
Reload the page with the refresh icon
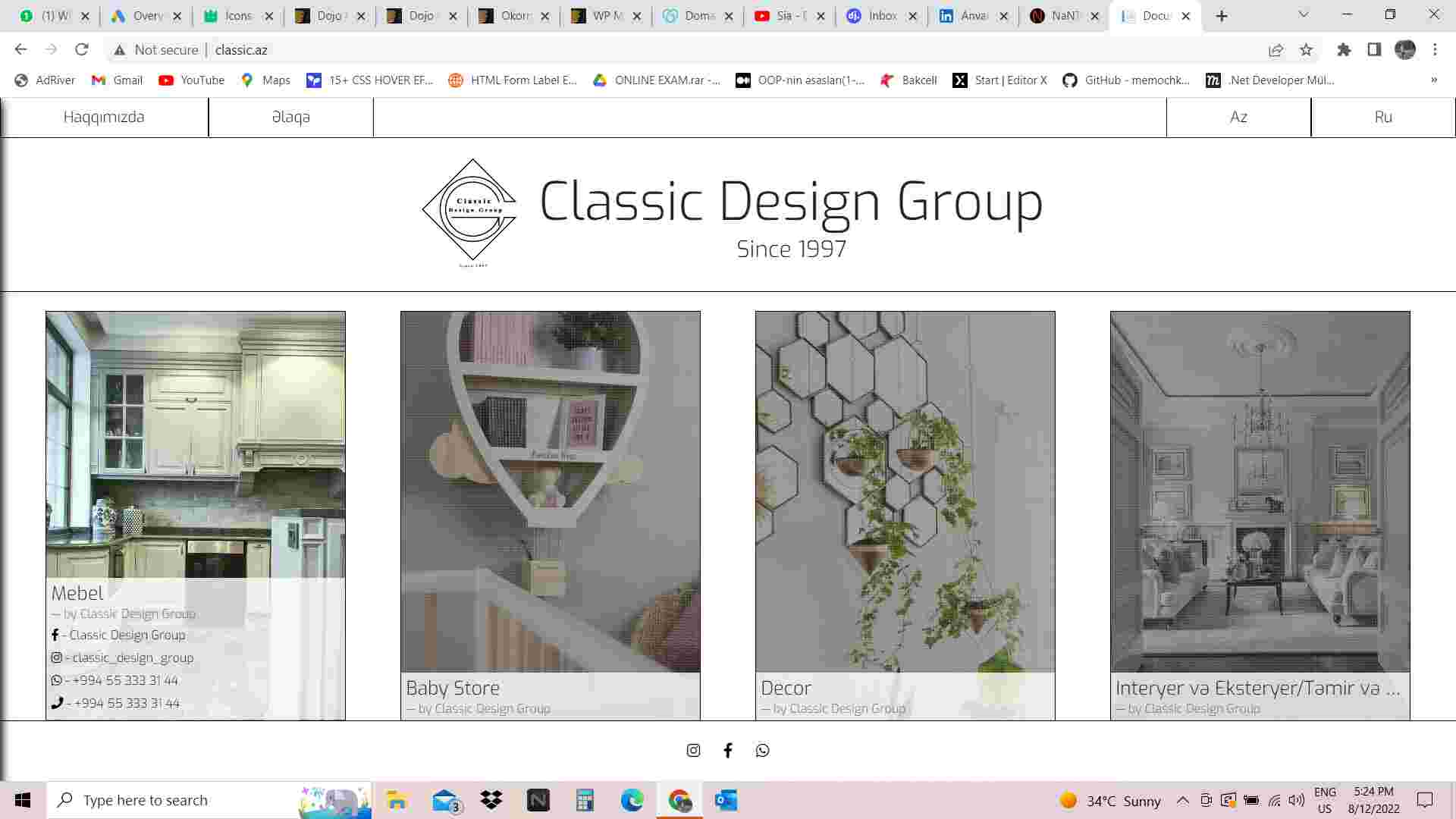(82, 50)
